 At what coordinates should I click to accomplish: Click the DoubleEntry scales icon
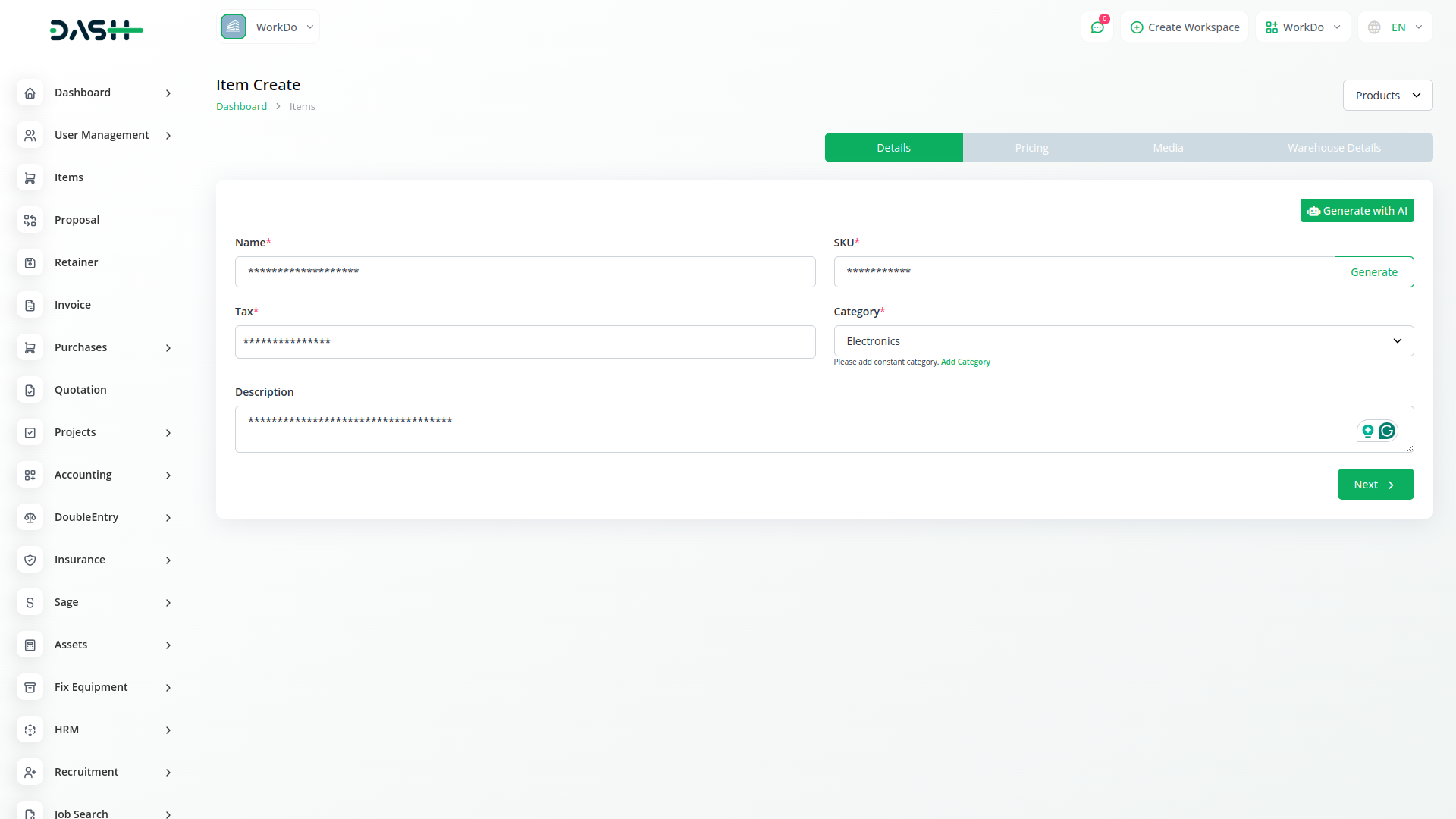tap(30, 517)
